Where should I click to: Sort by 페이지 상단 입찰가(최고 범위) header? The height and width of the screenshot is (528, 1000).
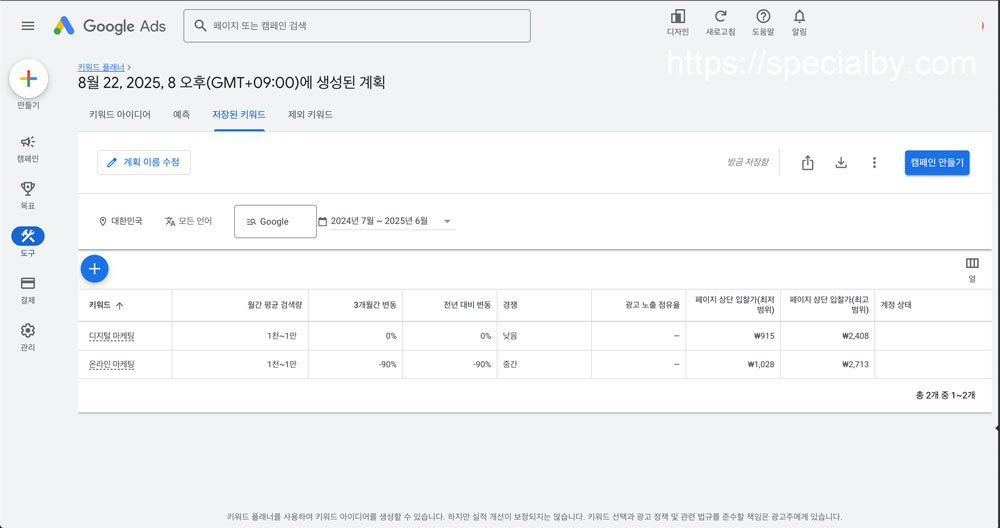(x=829, y=305)
